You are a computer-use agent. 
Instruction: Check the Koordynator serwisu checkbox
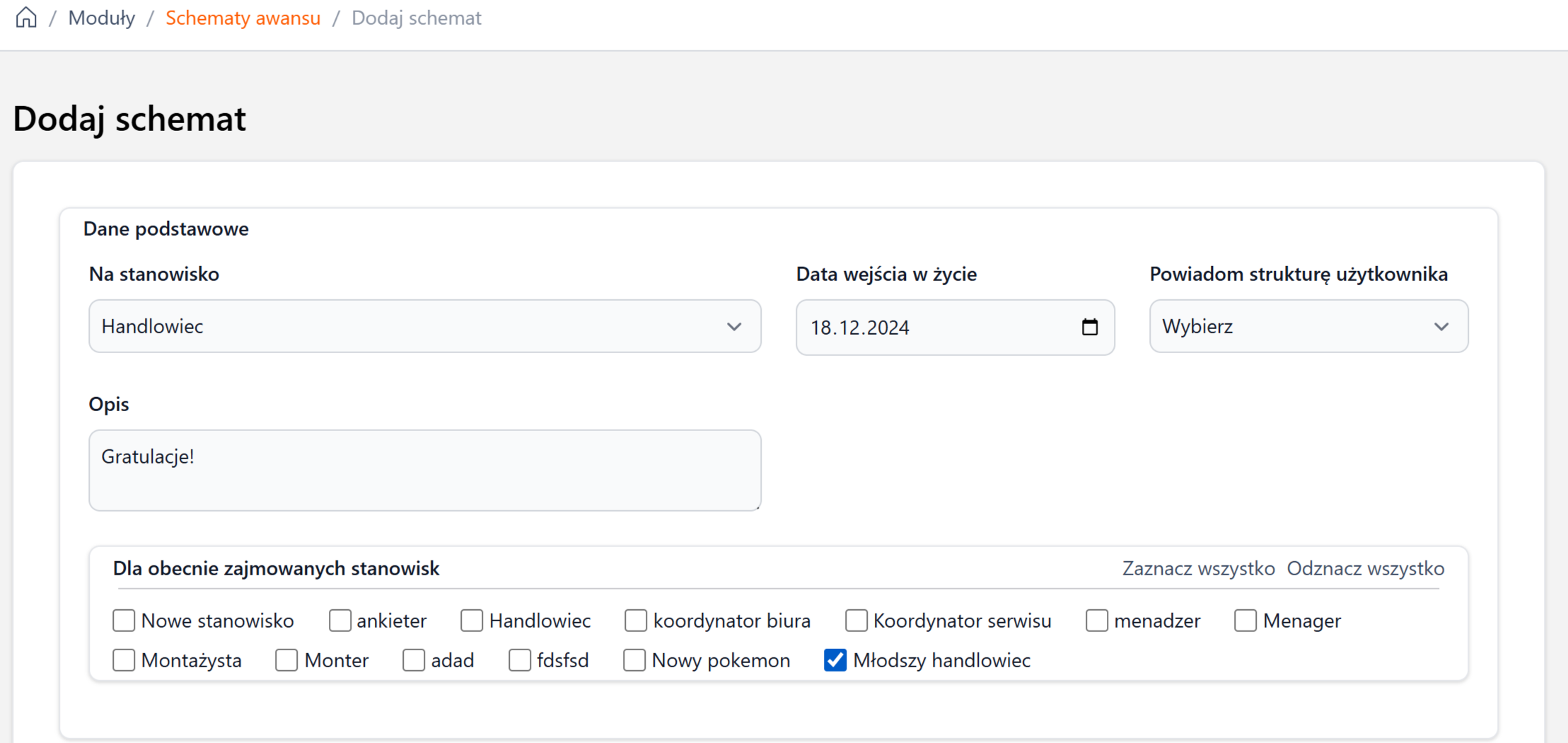tap(856, 621)
